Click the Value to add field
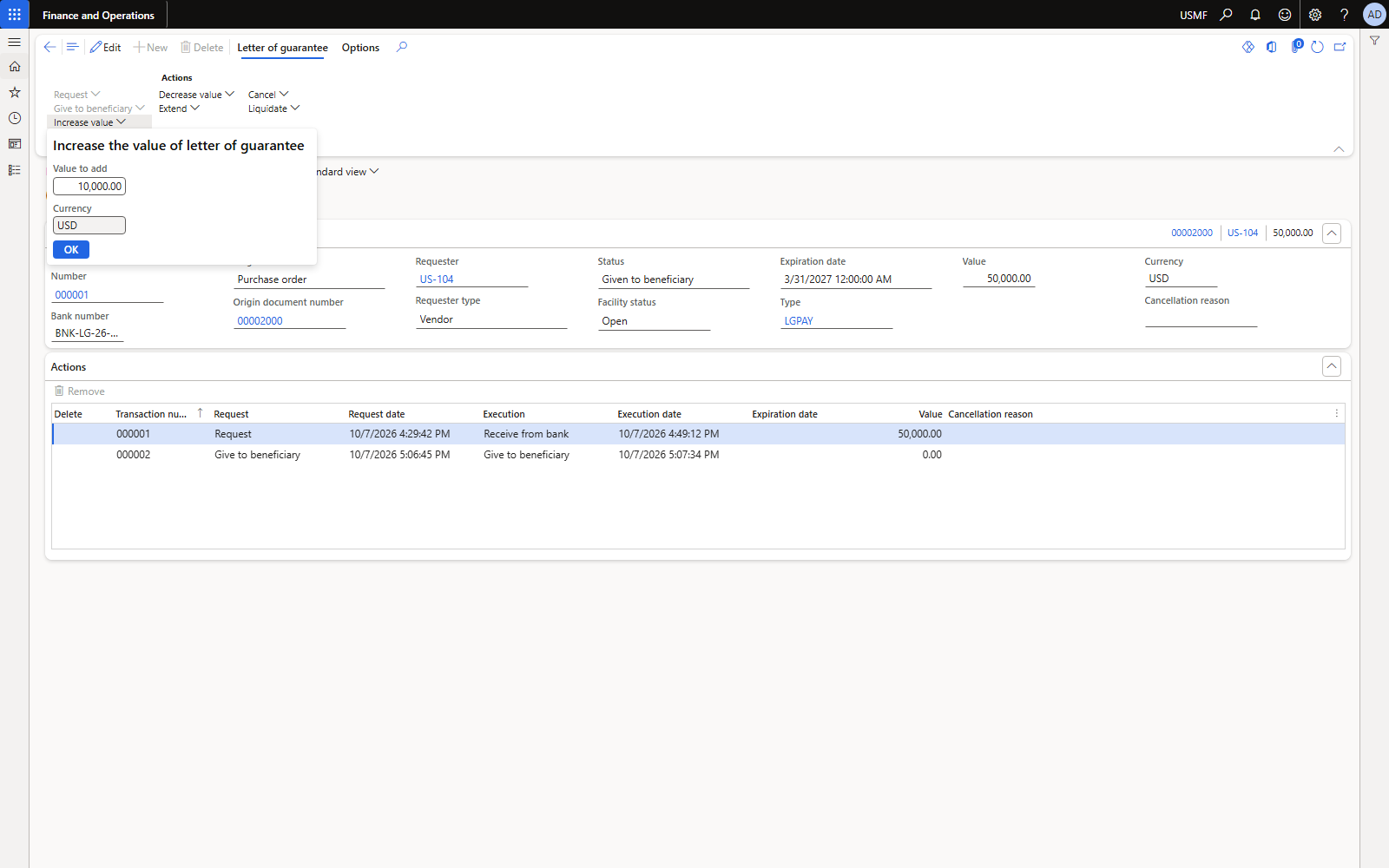Viewport: 1389px width, 868px height. coord(89,187)
